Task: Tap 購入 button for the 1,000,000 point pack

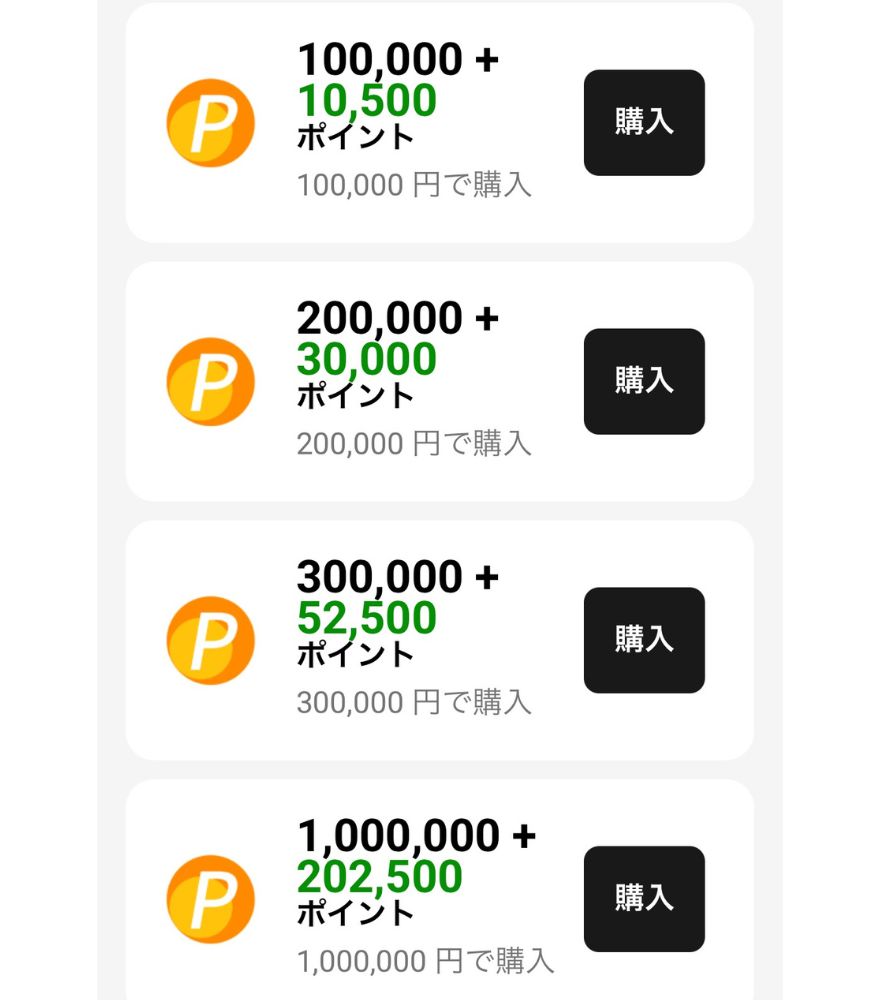Action: coord(644,899)
